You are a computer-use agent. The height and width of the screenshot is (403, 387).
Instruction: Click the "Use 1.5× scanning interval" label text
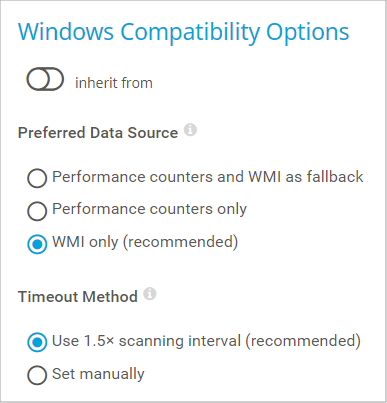(x=146, y=341)
